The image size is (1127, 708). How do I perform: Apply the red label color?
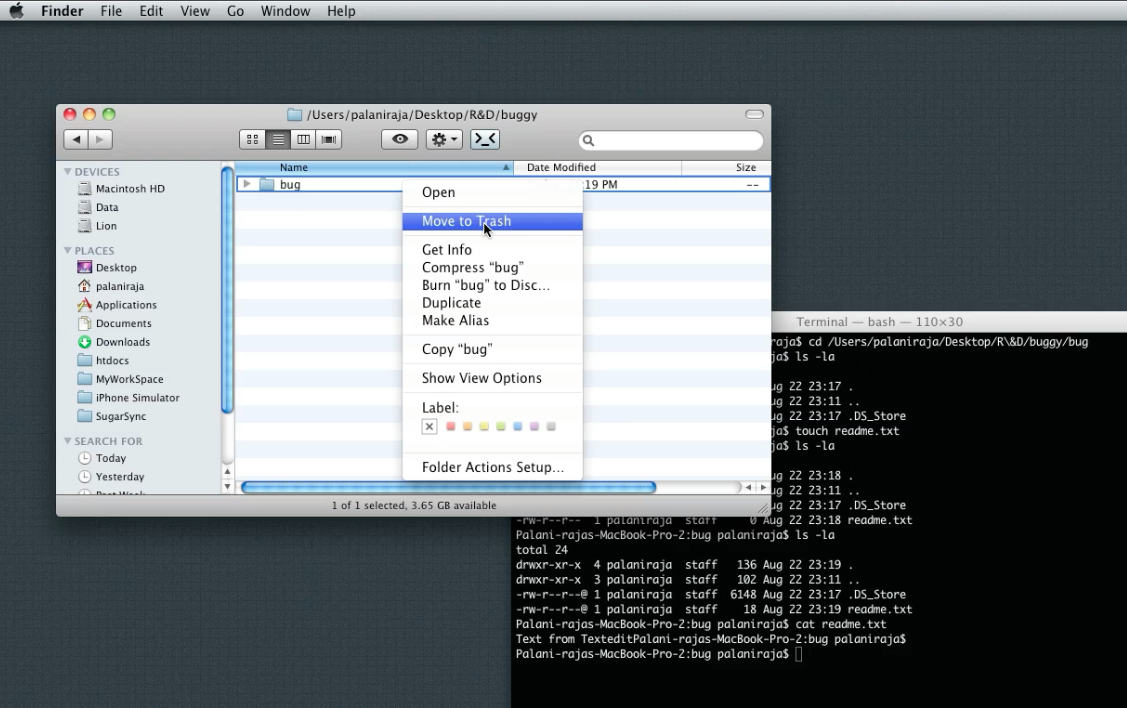coord(451,426)
